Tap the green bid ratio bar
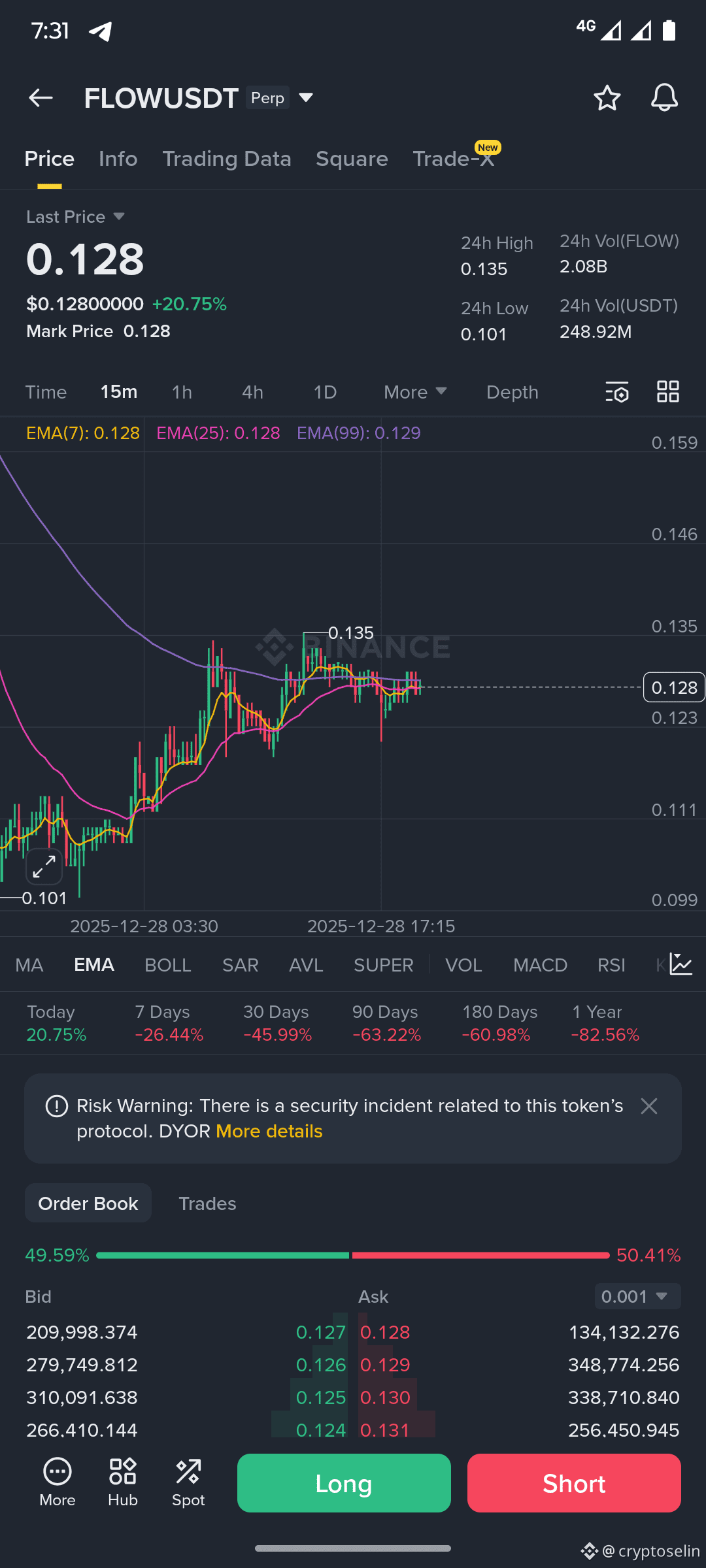The height and width of the screenshot is (1568, 706). click(222, 1255)
